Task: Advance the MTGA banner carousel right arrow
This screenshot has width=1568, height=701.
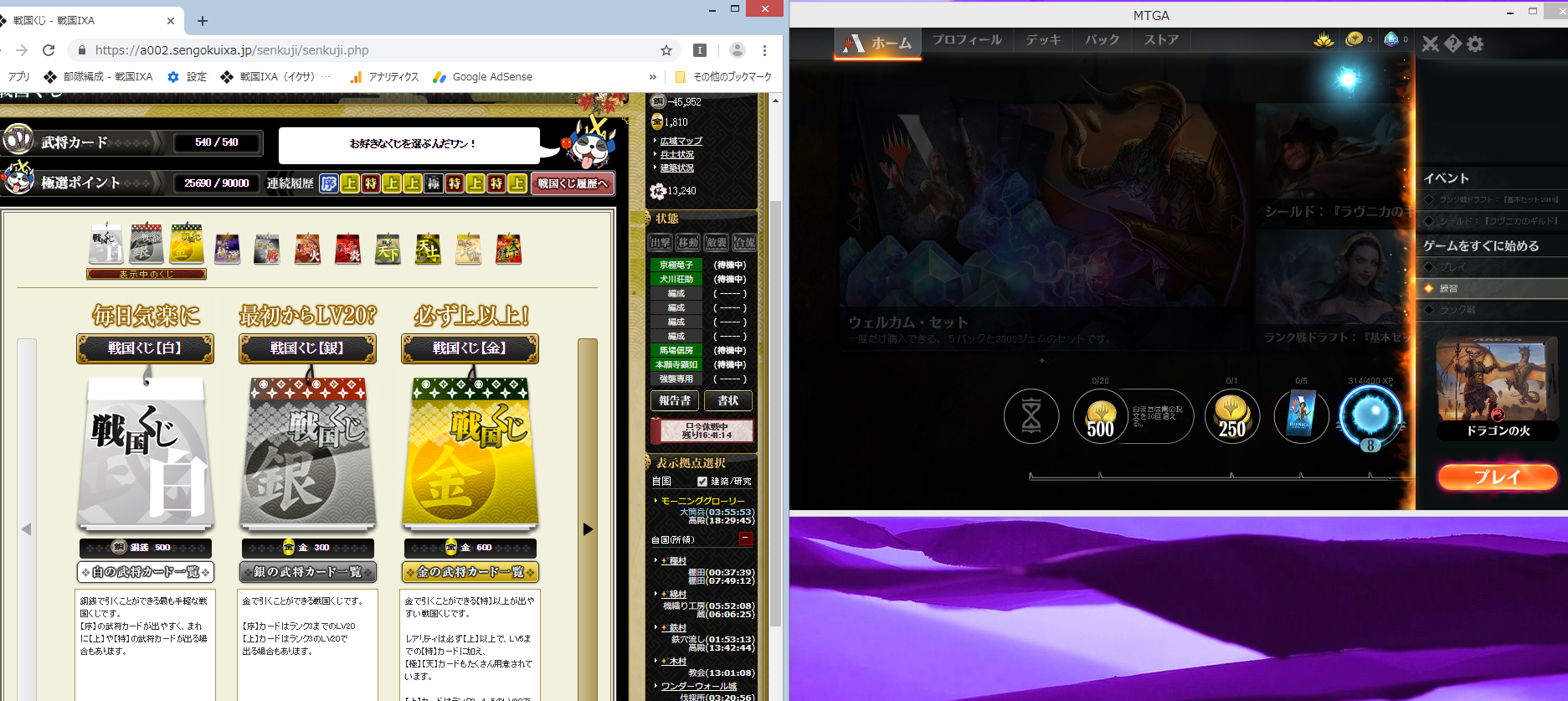Action: (x=1236, y=222)
